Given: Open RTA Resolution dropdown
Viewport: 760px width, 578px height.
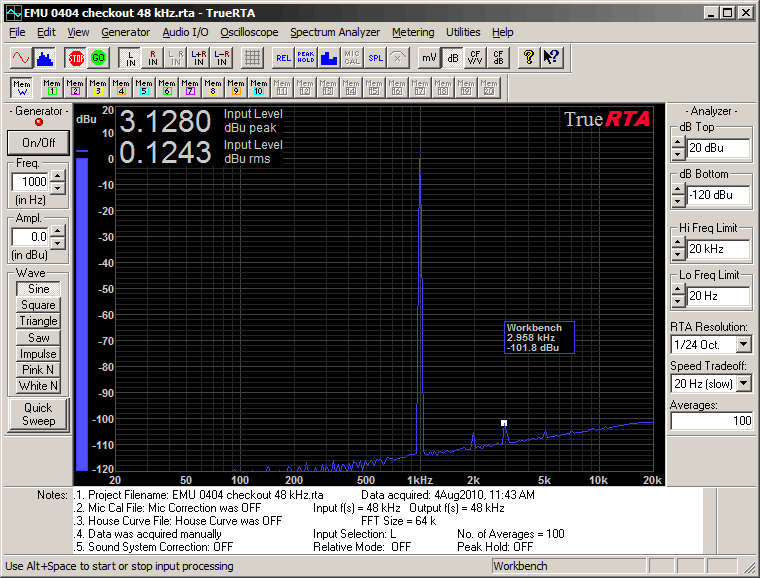Looking at the screenshot, I should (744, 344).
